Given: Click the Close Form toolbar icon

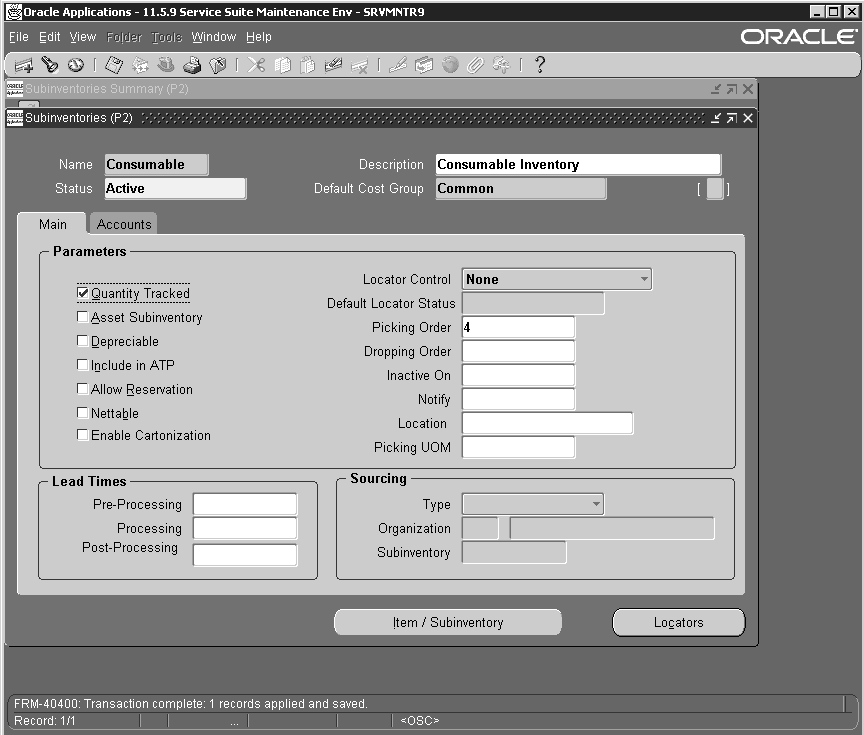Looking at the screenshot, I should 218,65.
